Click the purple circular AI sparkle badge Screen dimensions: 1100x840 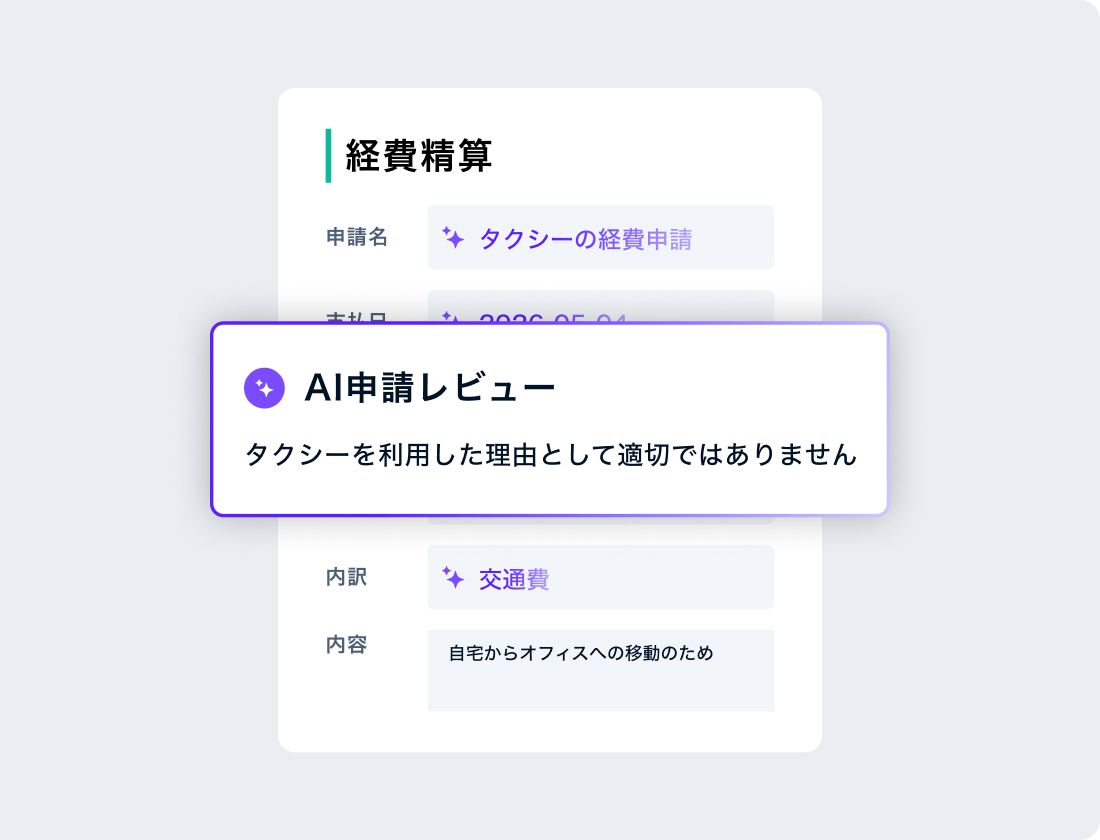265,388
